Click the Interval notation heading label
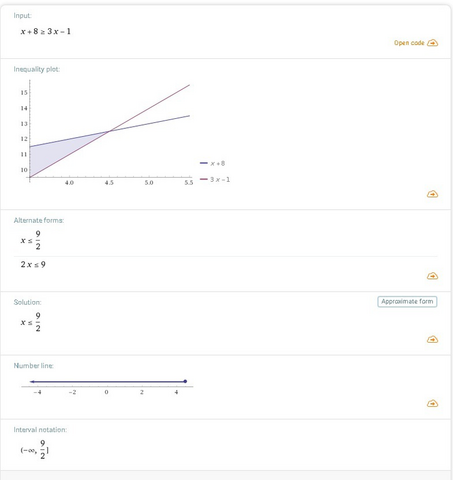Image resolution: width=453 pixels, height=480 pixels. tap(40, 430)
